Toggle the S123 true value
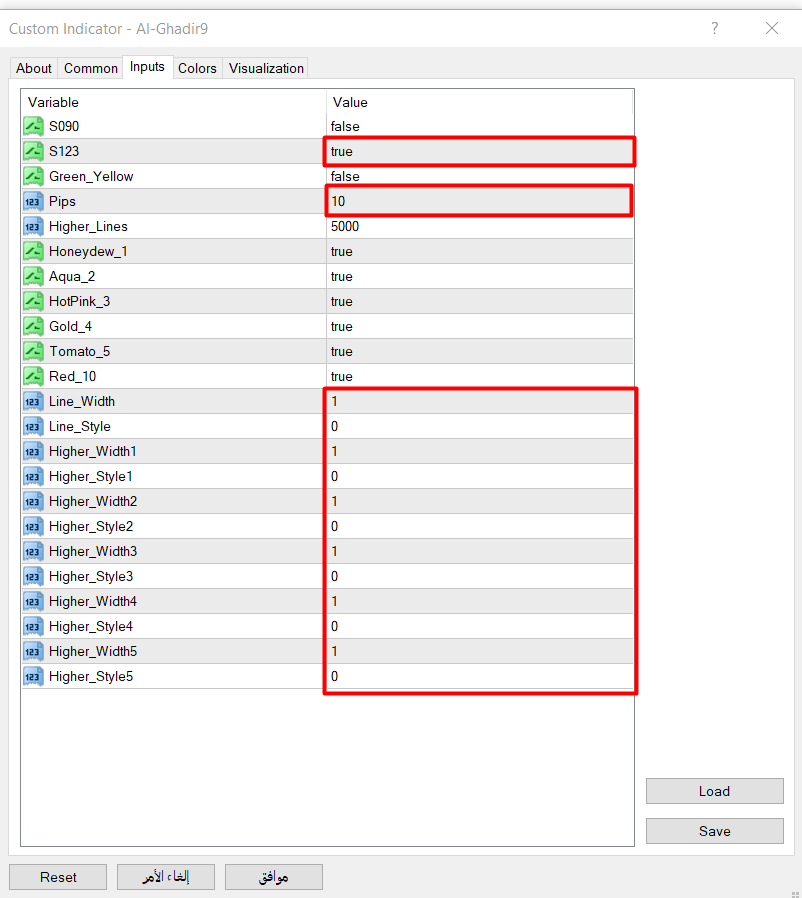Image resolution: width=802 pixels, height=898 pixels. click(479, 151)
